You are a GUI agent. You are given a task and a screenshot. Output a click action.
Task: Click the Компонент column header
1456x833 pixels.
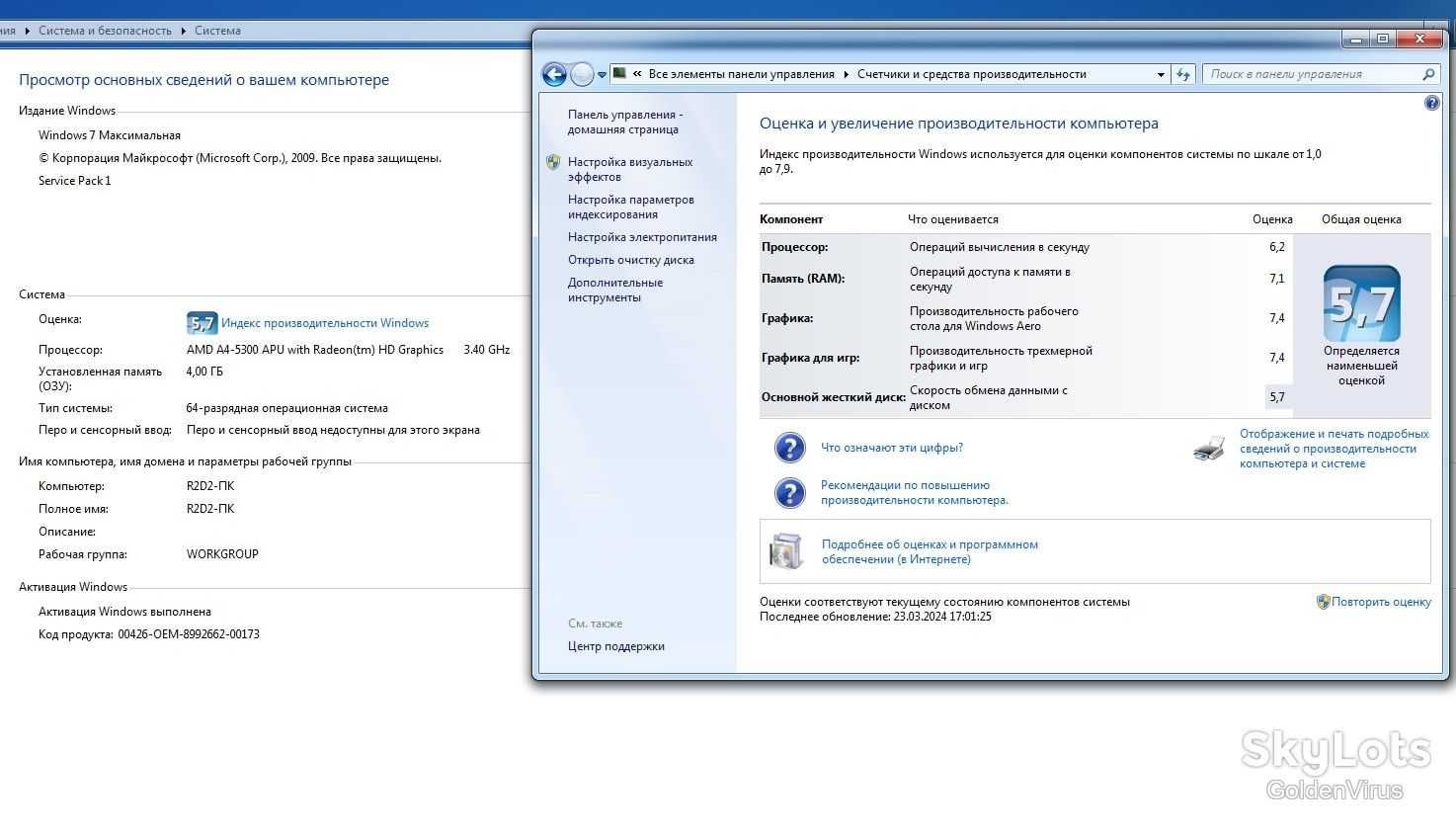click(x=791, y=219)
